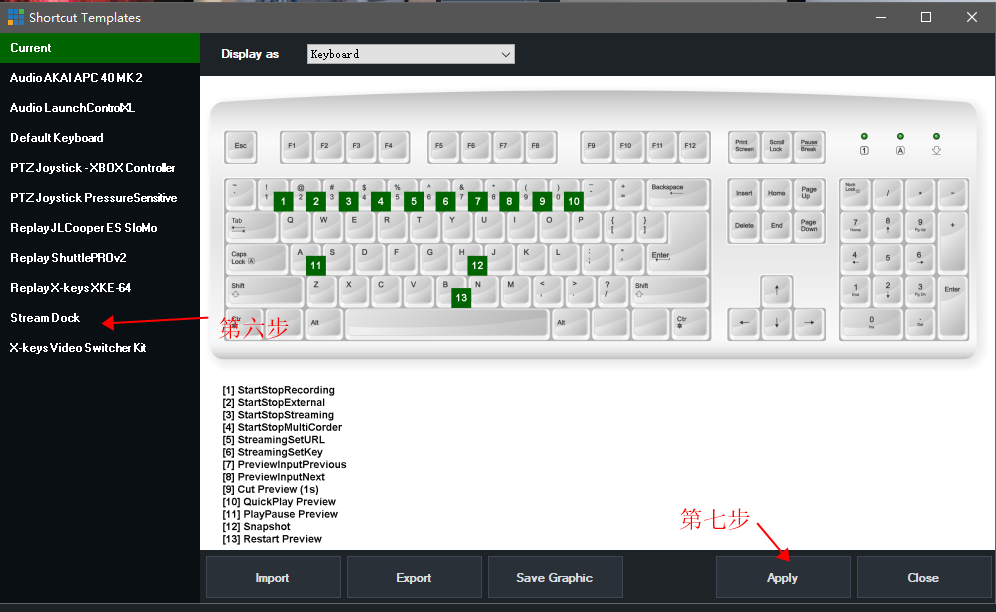Click the Import button
This screenshot has width=996, height=612.
(273, 578)
